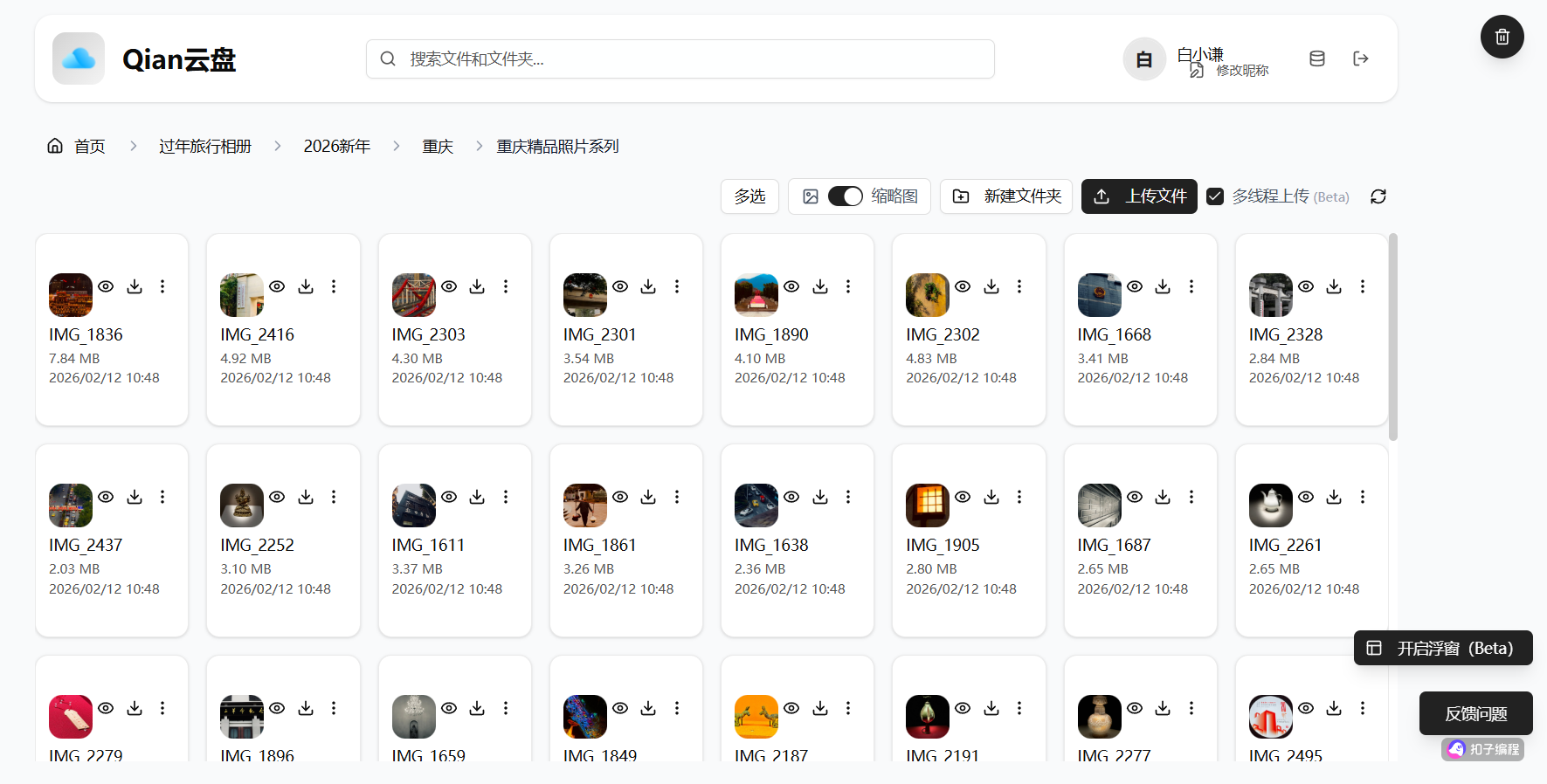Navigate to 过年旅行相册 breadcrumb
This screenshot has width=1547, height=784.
tap(205, 146)
